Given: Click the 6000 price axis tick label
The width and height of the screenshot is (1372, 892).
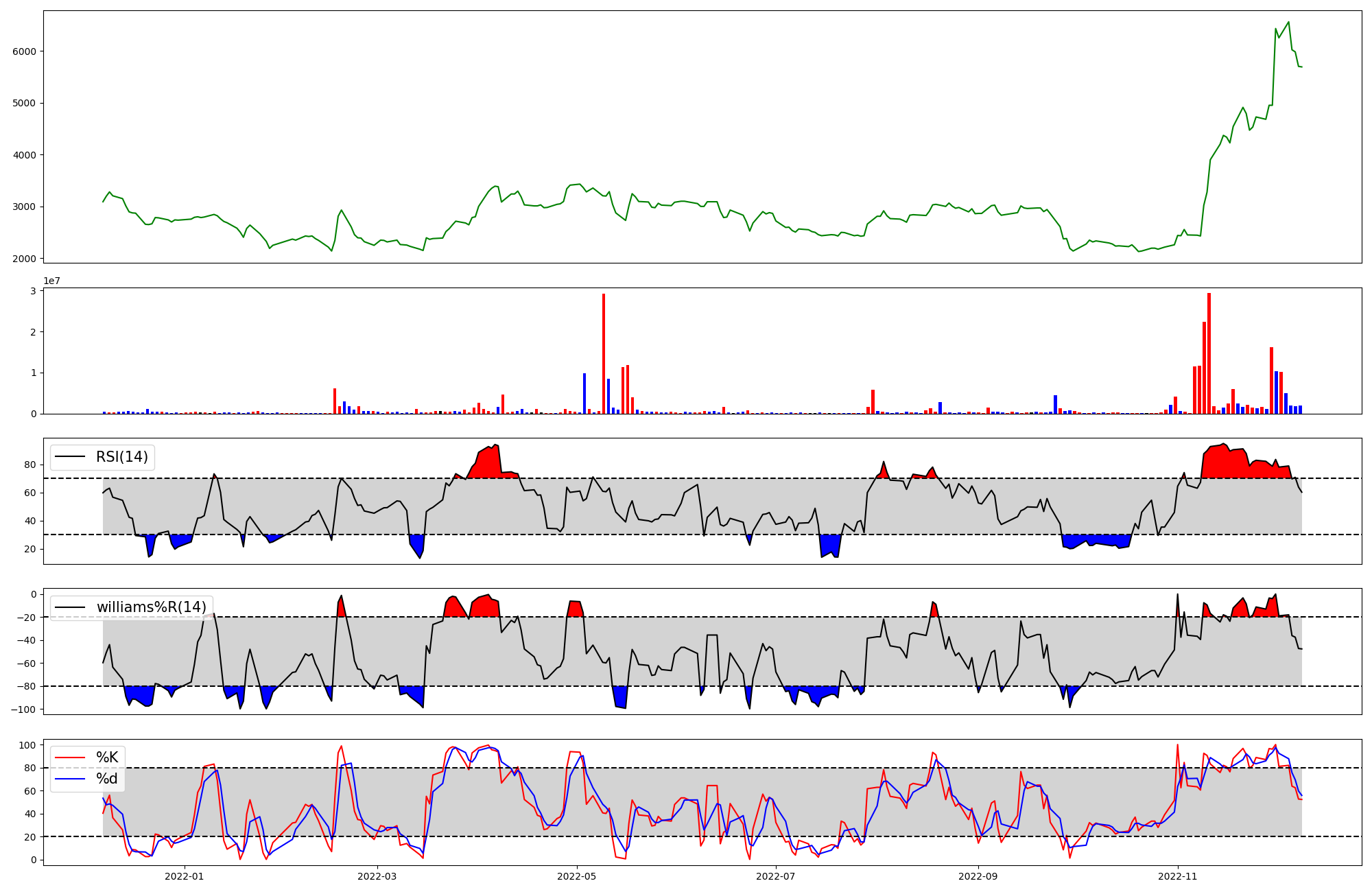Looking at the screenshot, I should tap(24, 51).
